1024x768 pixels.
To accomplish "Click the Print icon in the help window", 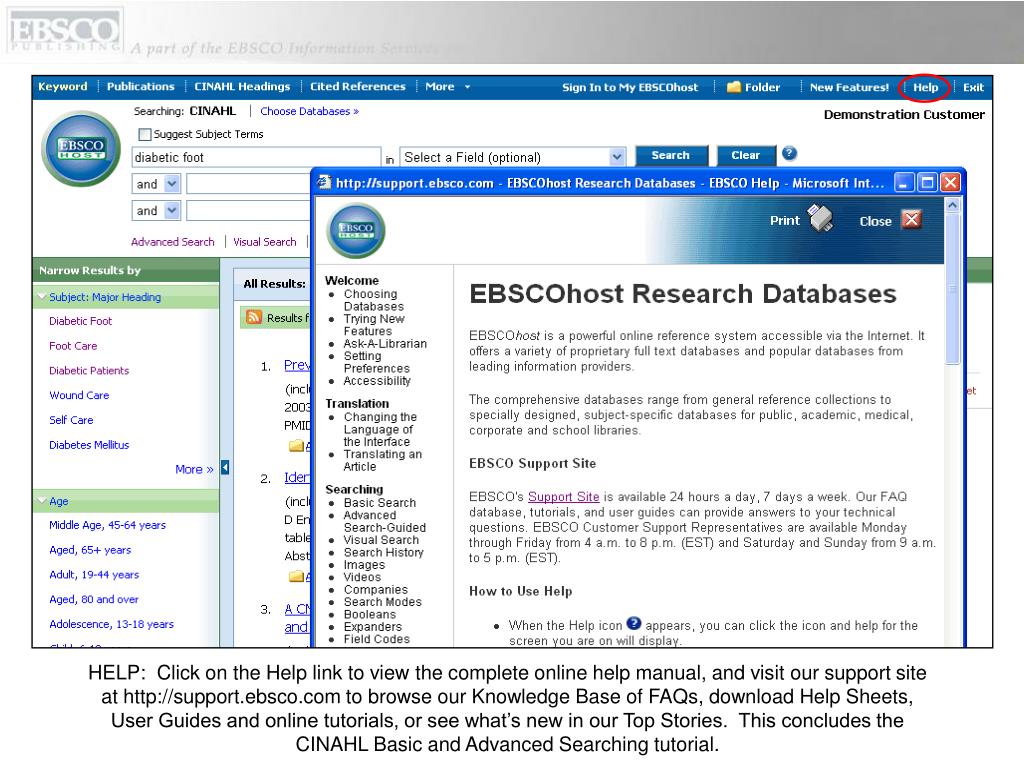I will click(x=820, y=218).
